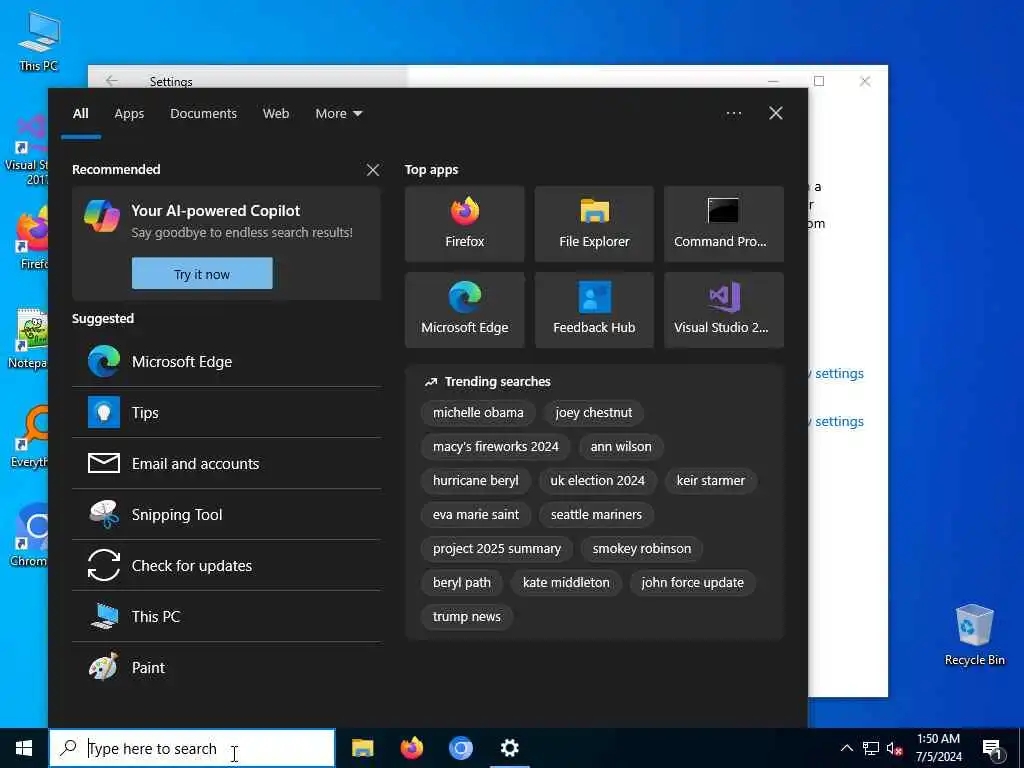Pick the eva marie saint chip
The image size is (1024, 768).
click(476, 515)
